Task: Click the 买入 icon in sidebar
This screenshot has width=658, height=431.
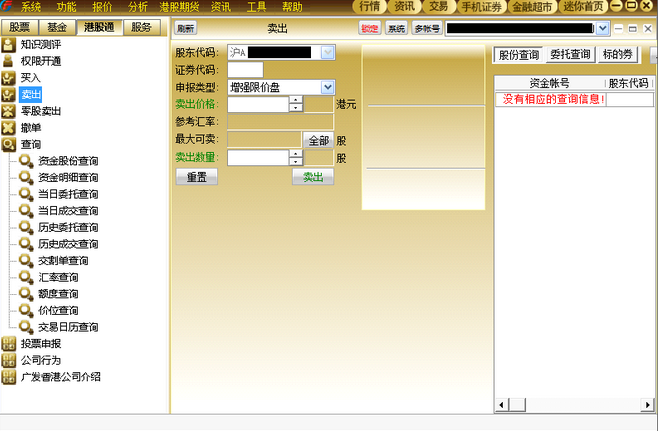Action: (x=8, y=78)
